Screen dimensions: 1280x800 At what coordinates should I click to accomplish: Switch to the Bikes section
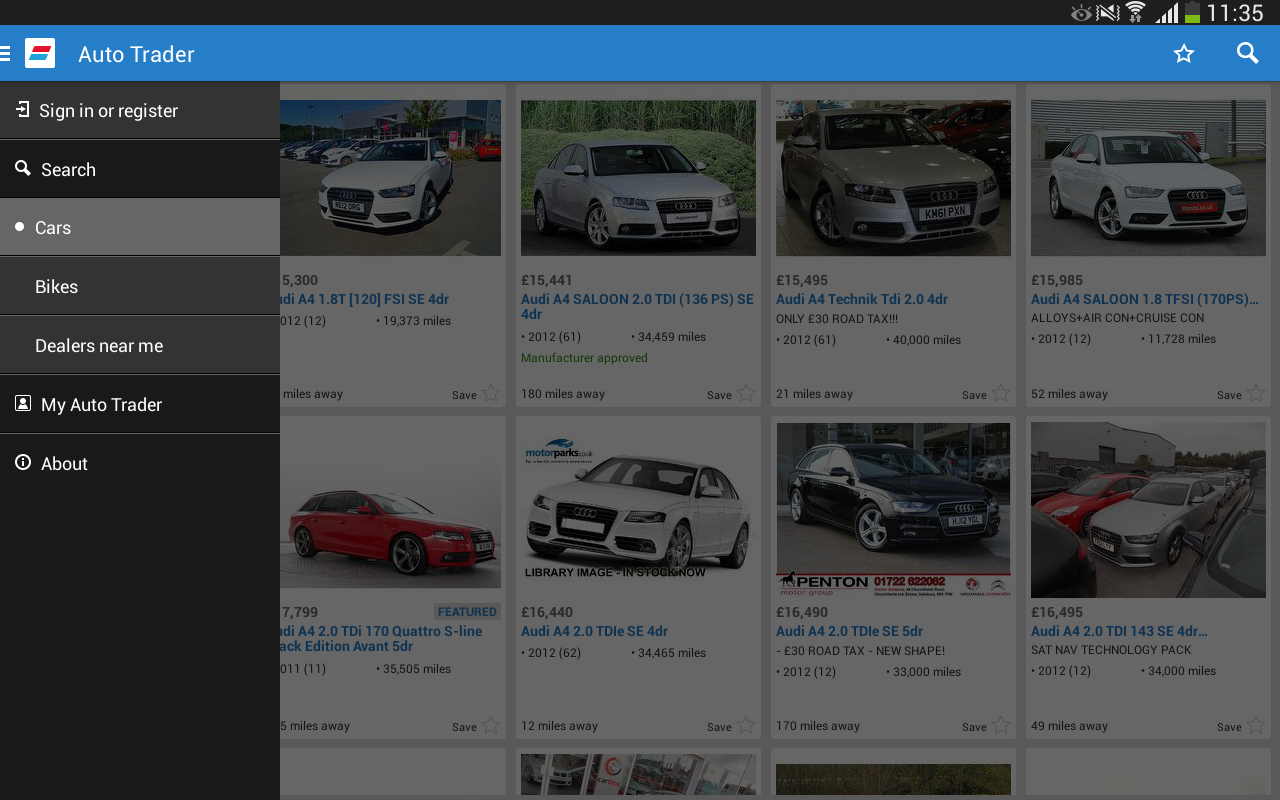(56, 286)
